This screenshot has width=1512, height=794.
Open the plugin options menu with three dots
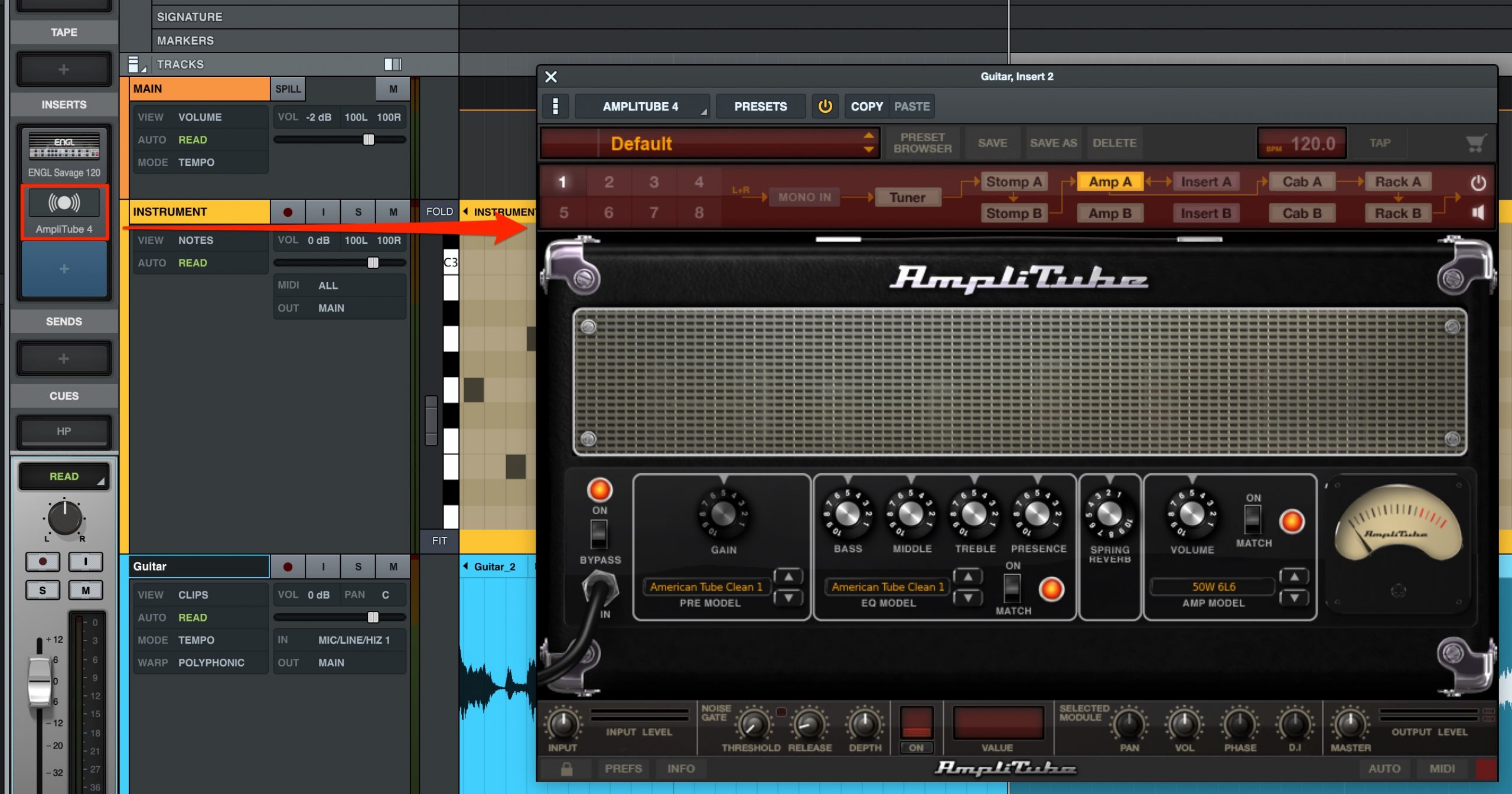pyautogui.click(x=555, y=106)
